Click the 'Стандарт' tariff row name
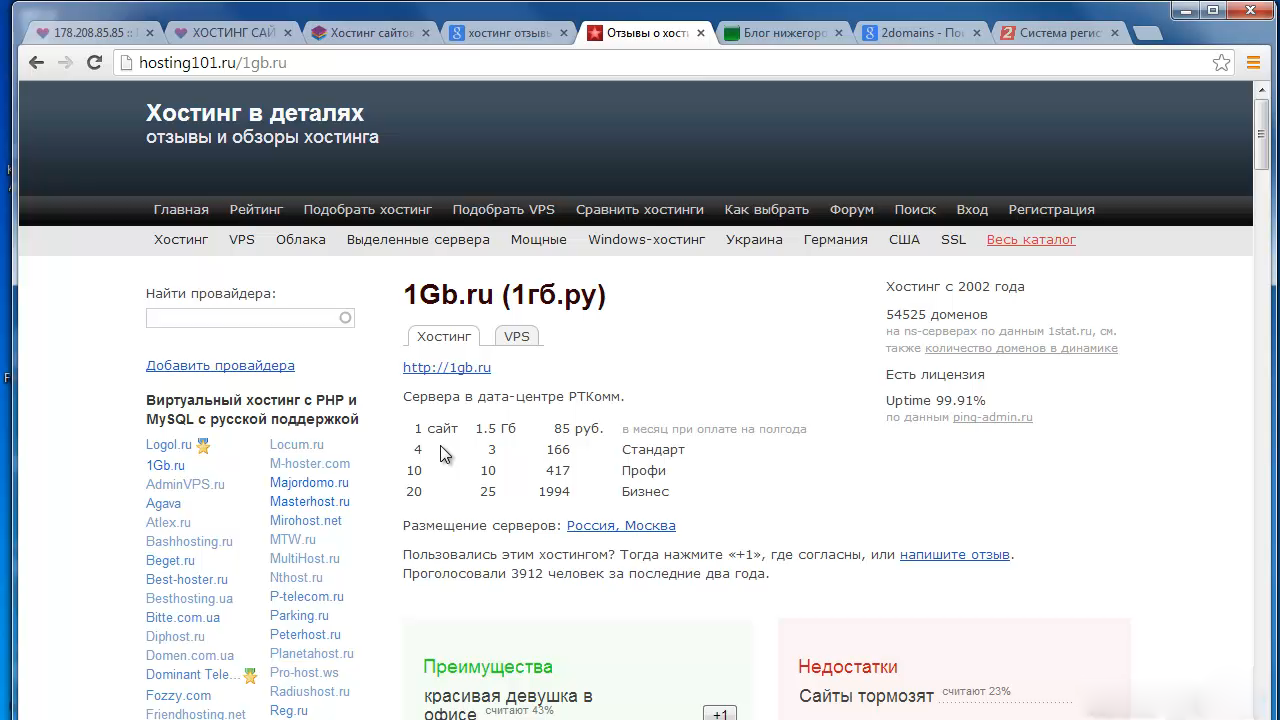This screenshot has width=1280, height=720. pos(653,450)
